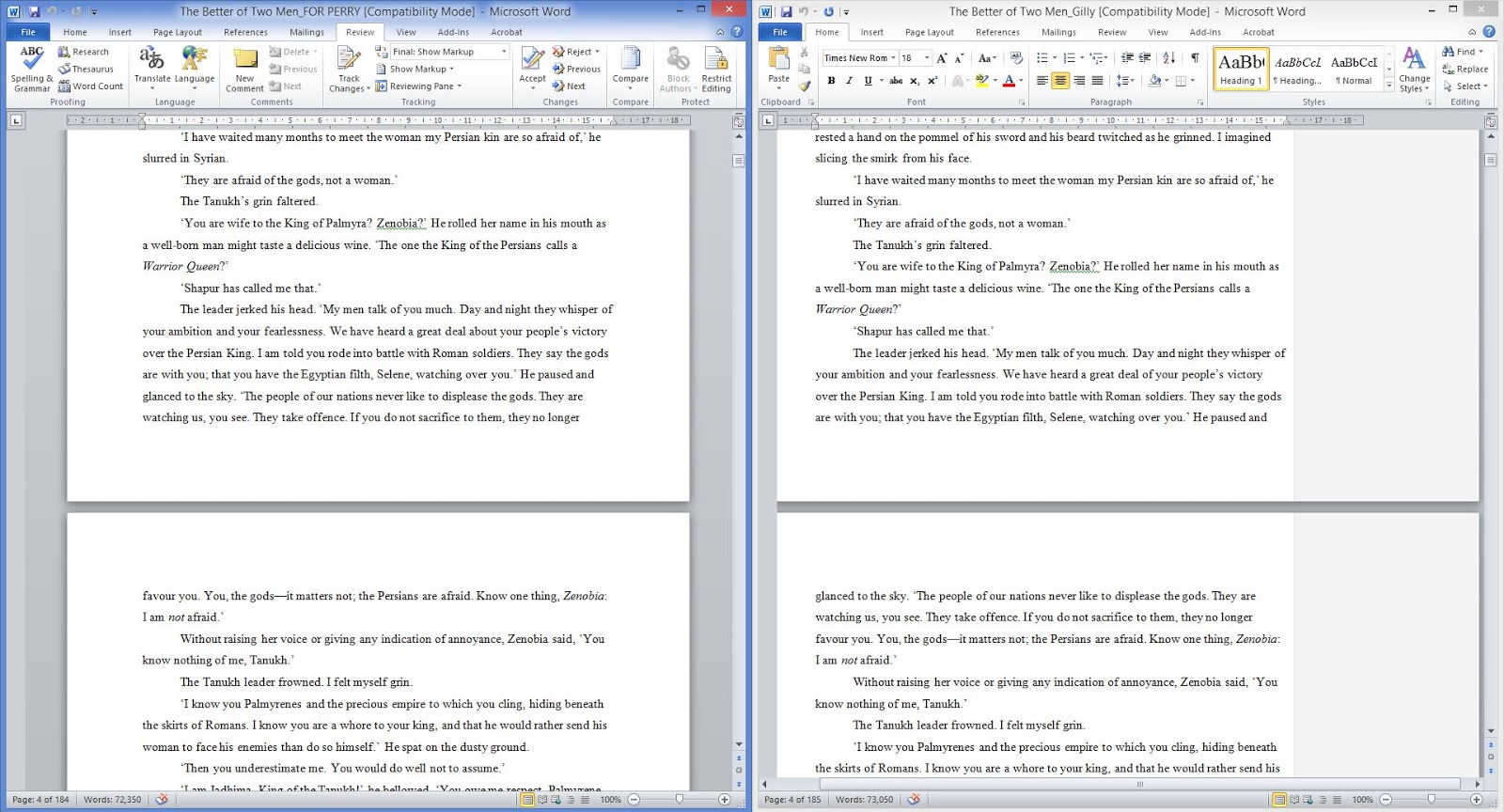
Task: Click the Restrict Editing icon
Action: click(x=715, y=68)
